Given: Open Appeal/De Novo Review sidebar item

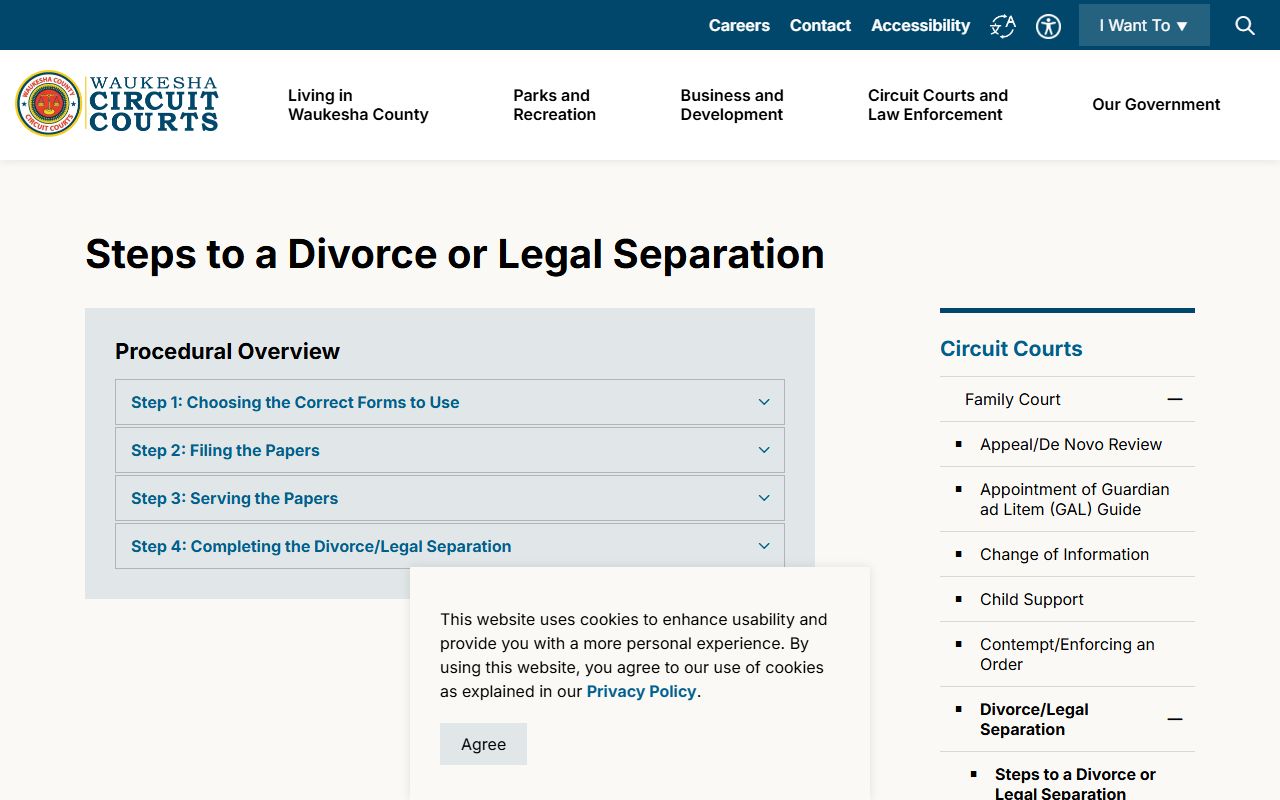Looking at the screenshot, I should (1070, 444).
